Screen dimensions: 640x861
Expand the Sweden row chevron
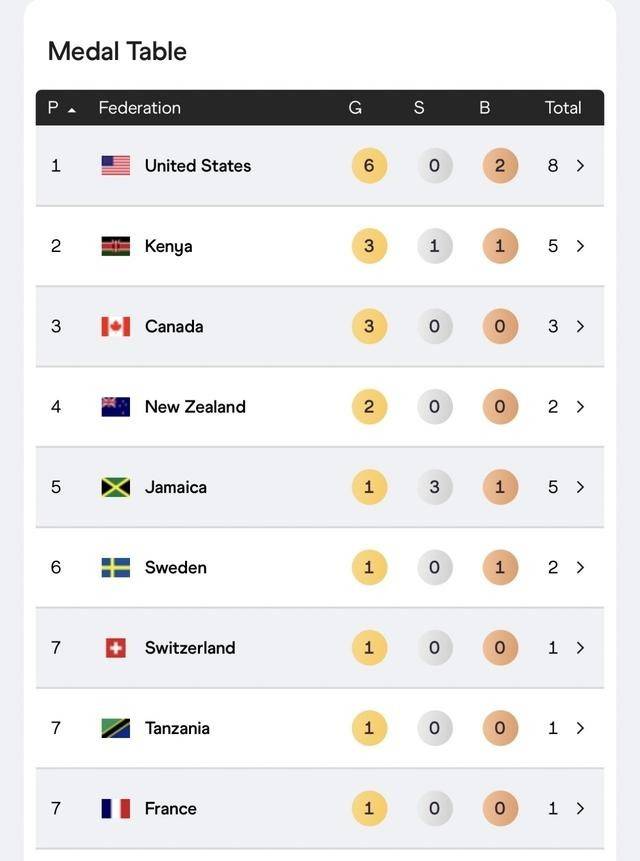coord(580,568)
